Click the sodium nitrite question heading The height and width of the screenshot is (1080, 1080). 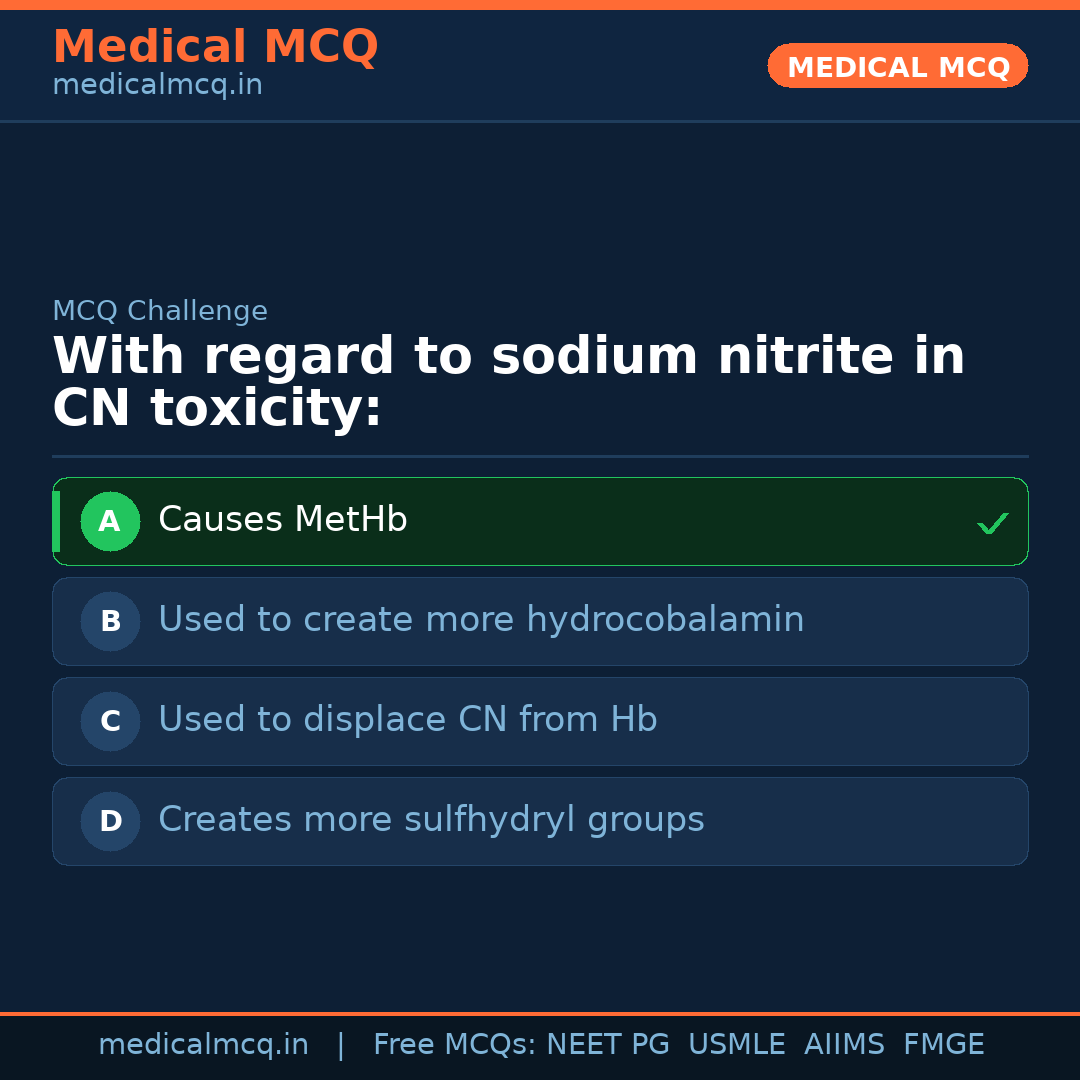pyautogui.click(x=508, y=382)
